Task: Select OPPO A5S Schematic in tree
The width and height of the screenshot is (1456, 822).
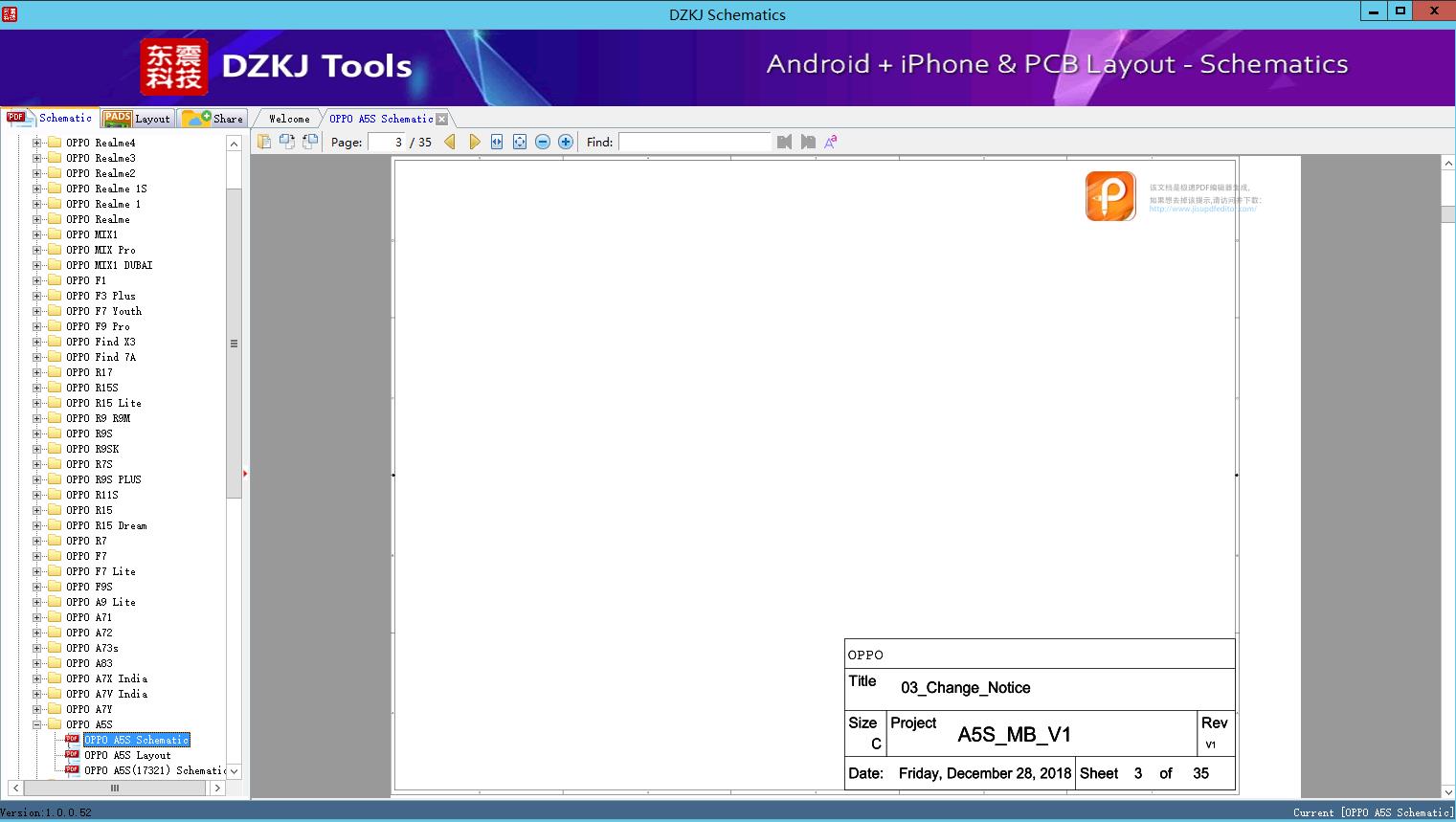Action: 137,740
